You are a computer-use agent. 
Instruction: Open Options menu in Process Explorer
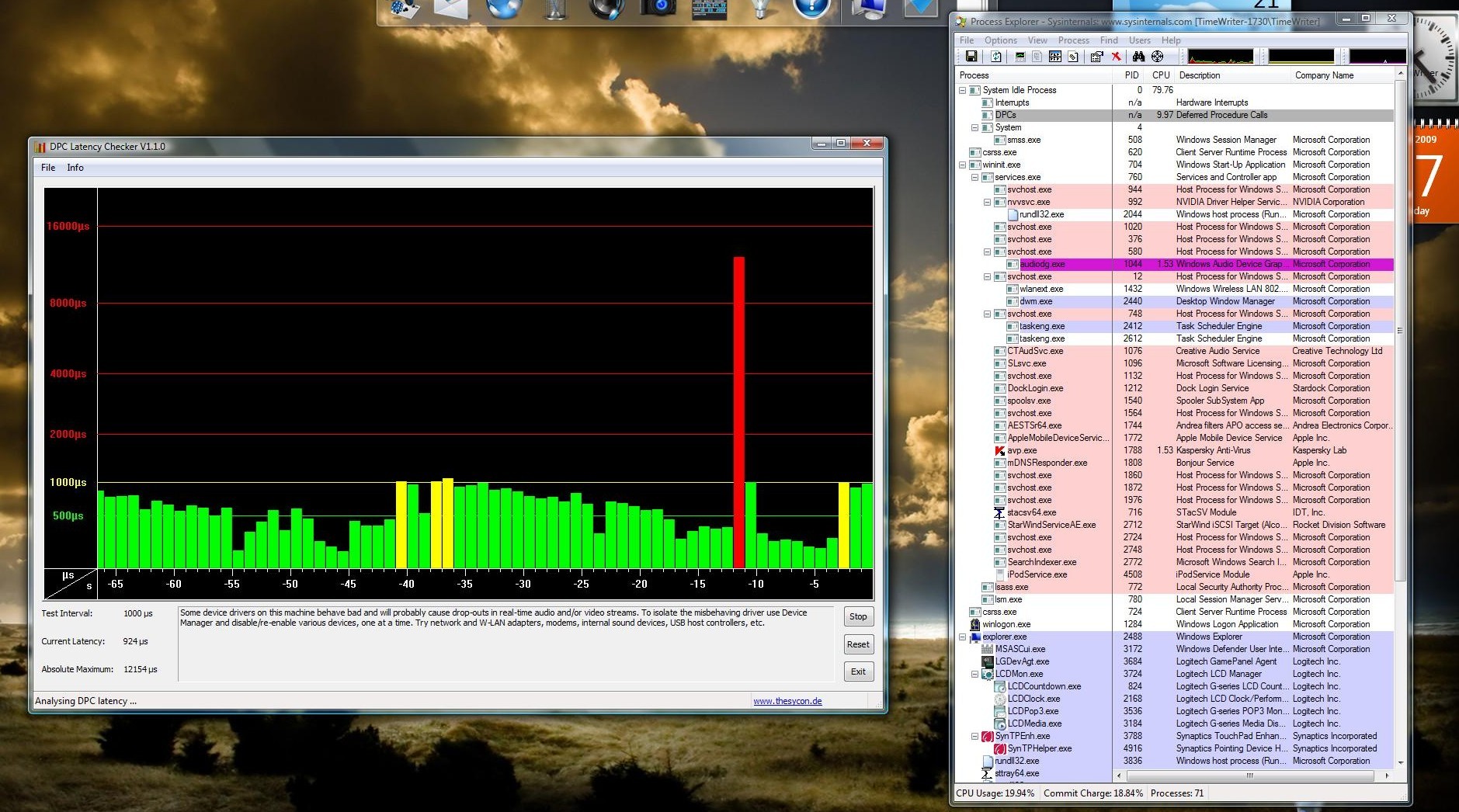[1000, 40]
